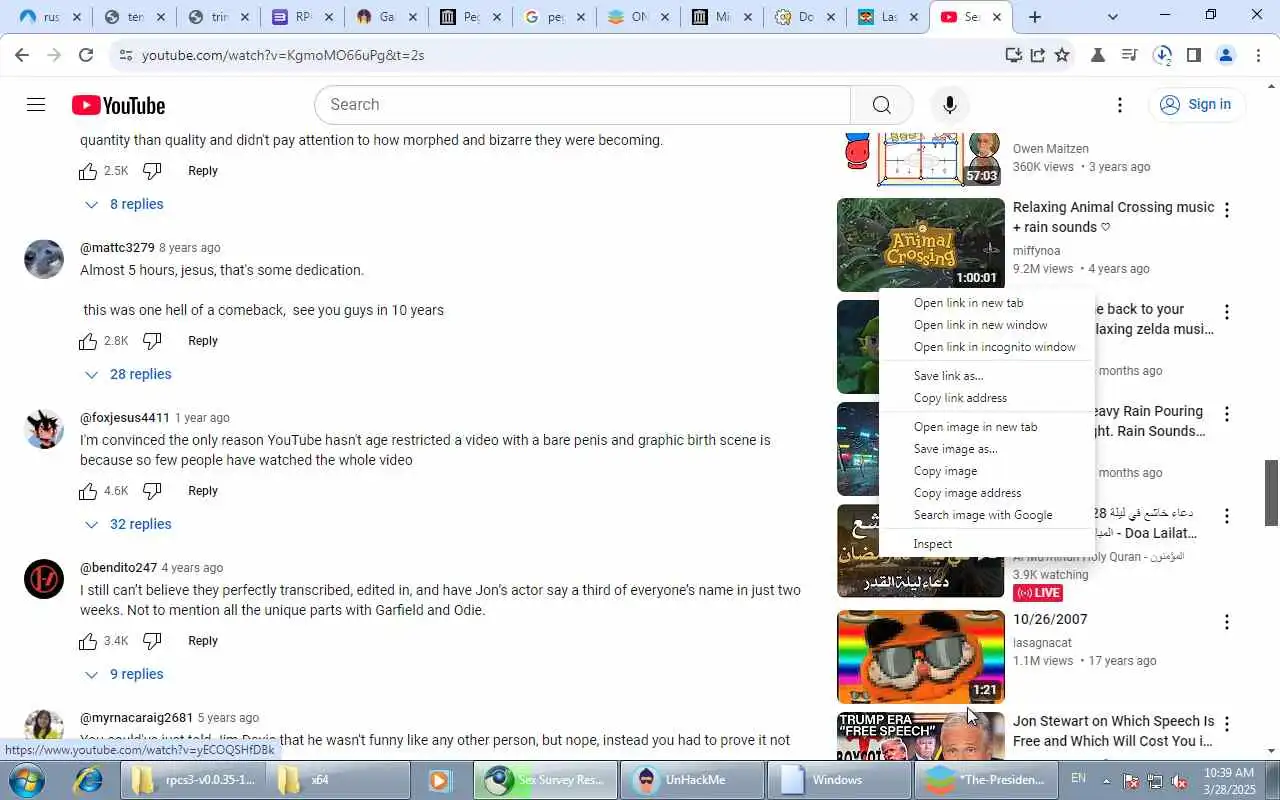
Task: Open @foxjesus4411 channel link
Action: pos(125,418)
